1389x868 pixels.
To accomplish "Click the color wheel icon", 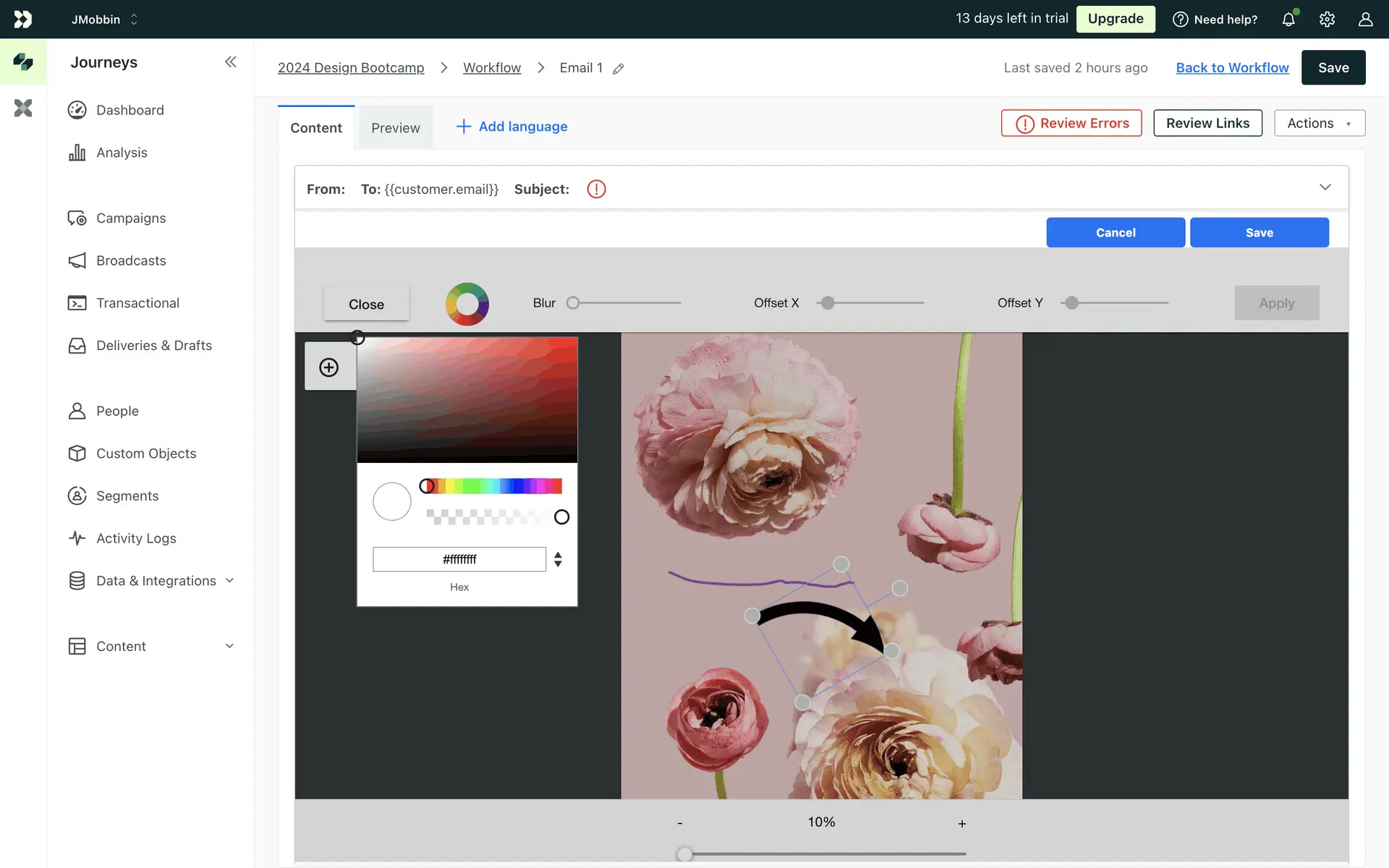I will [x=467, y=304].
